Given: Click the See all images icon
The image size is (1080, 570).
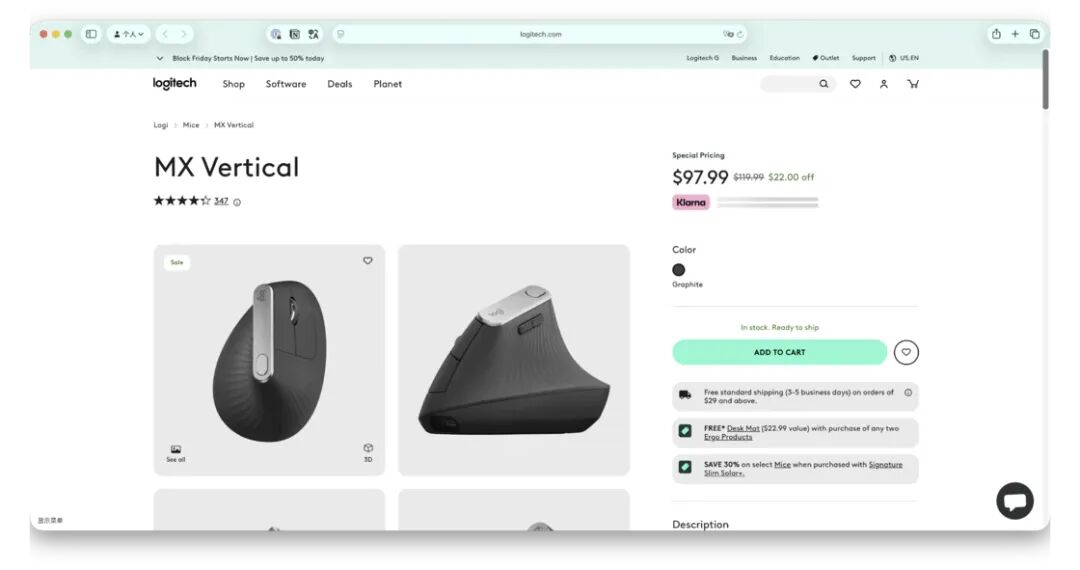Looking at the screenshot, I should (x=176, y=453).
